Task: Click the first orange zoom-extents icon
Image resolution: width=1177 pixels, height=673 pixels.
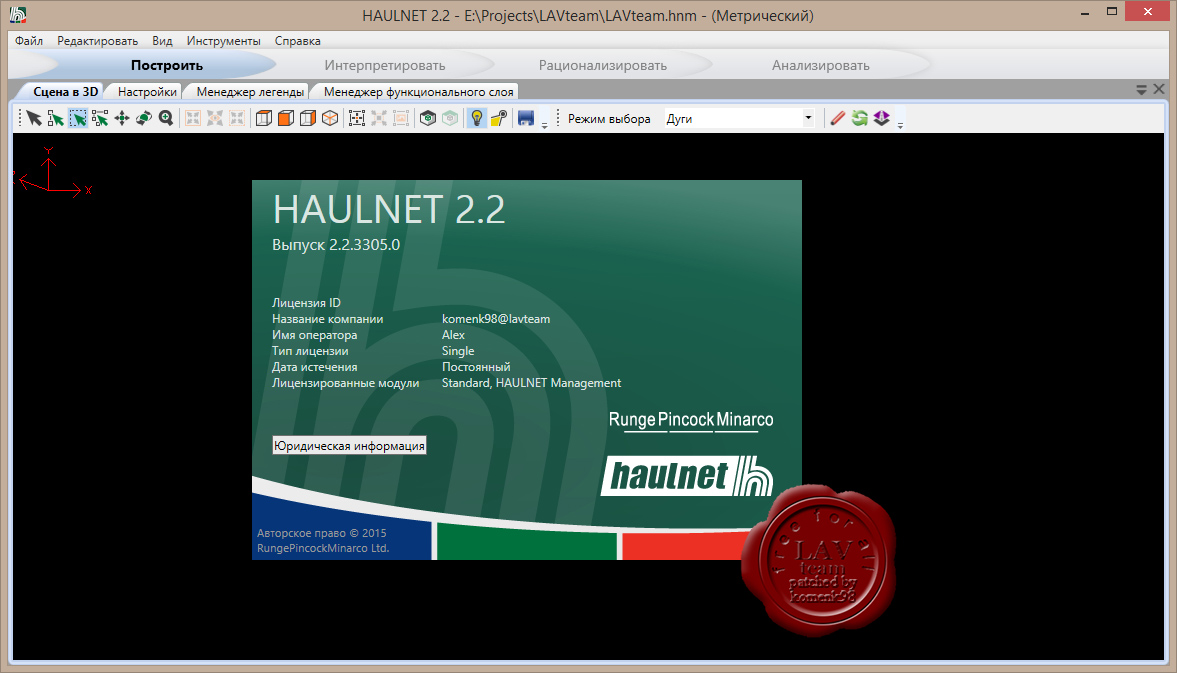Action: click(193, 119)
